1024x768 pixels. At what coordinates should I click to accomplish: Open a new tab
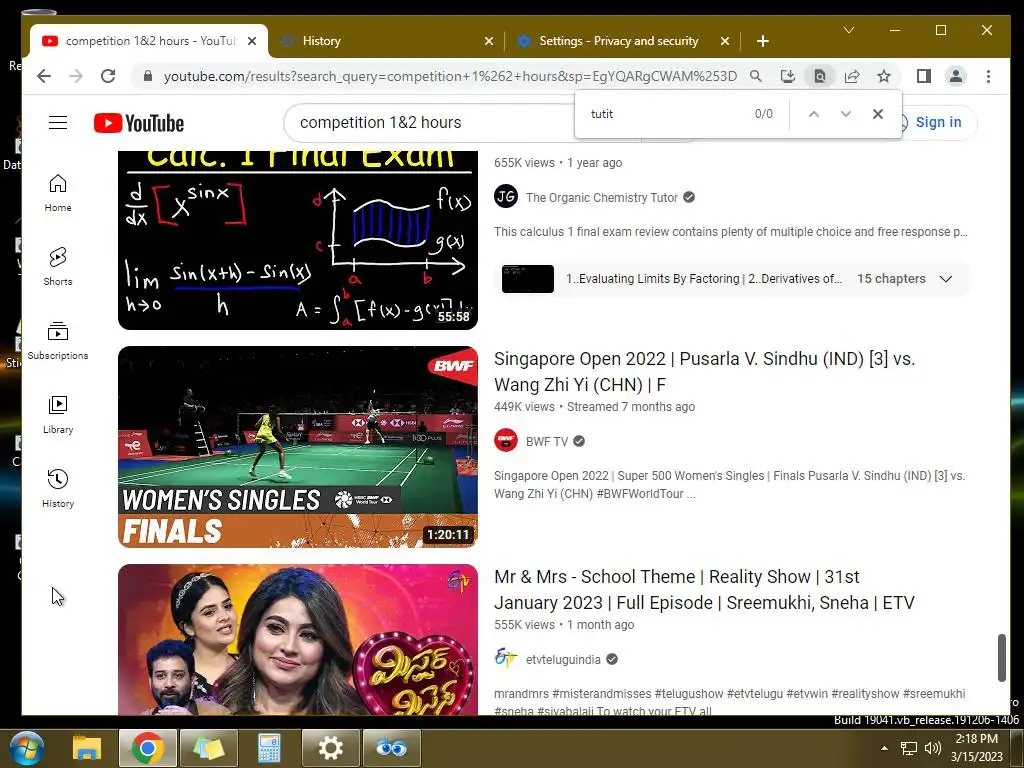(x=762, y=41)
